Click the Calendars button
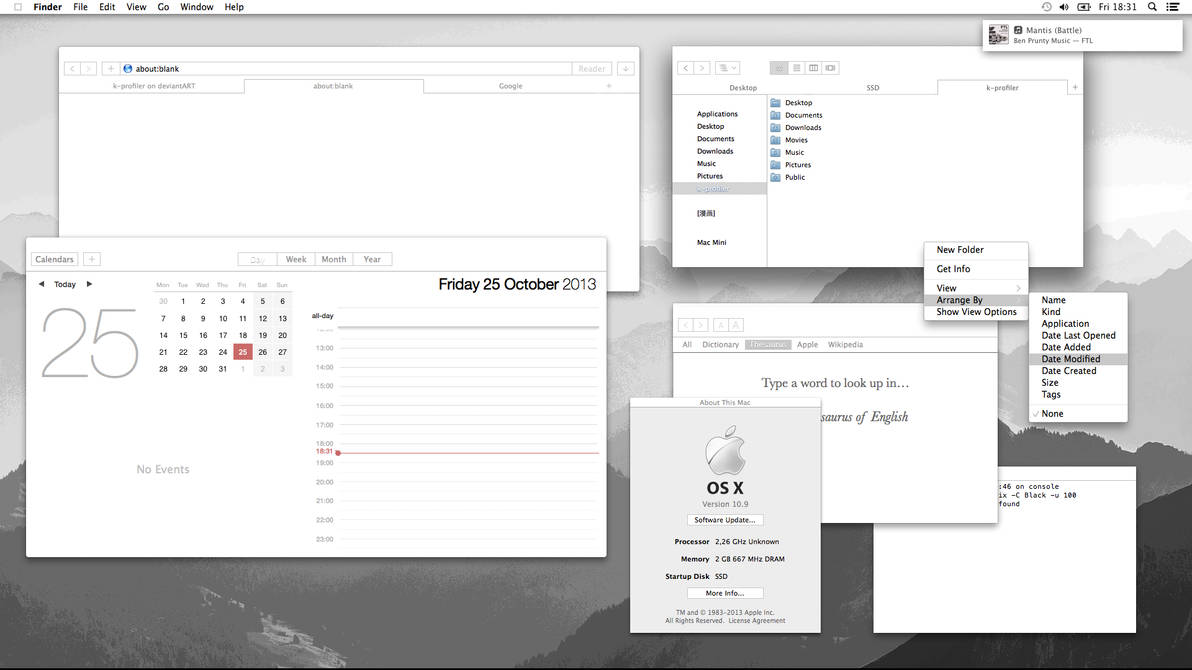 pos(54,259)
